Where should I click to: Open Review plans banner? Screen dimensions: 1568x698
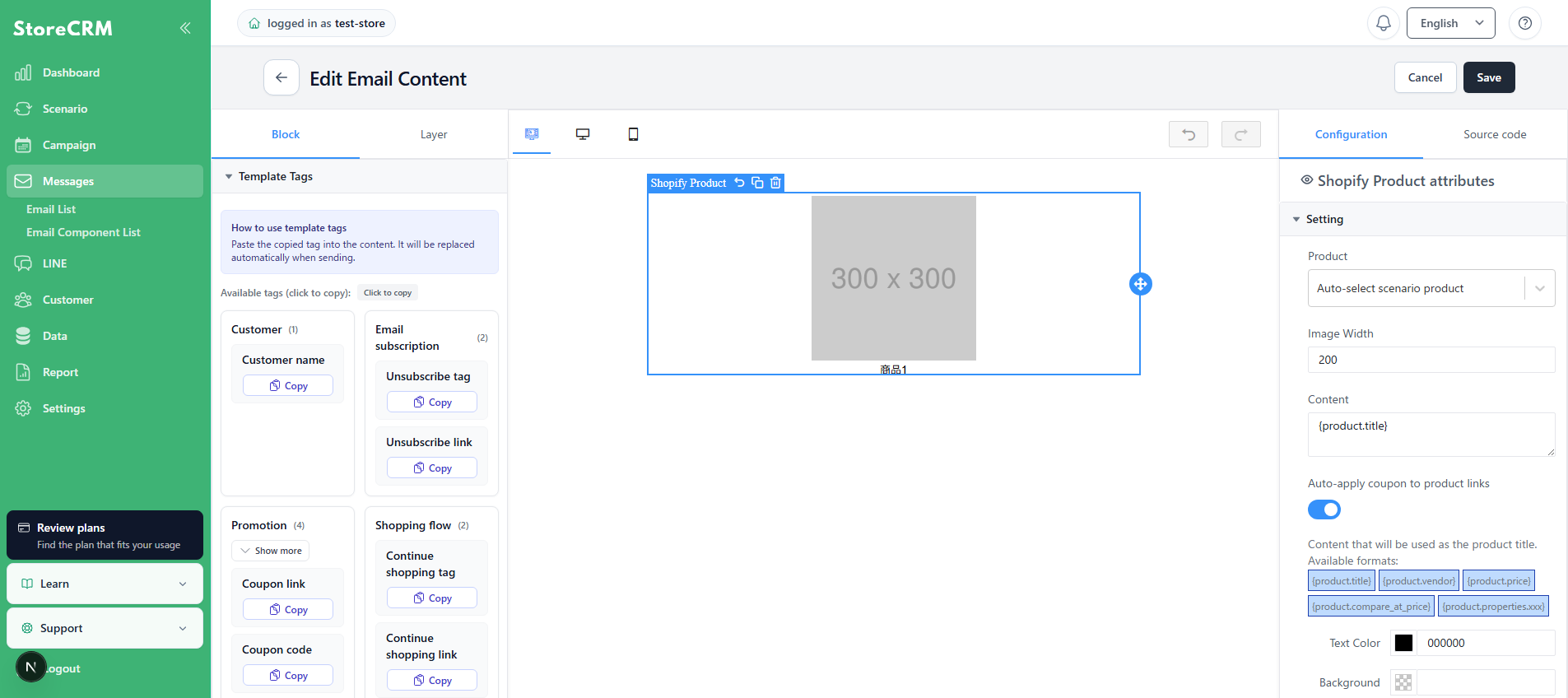[105, 535]
